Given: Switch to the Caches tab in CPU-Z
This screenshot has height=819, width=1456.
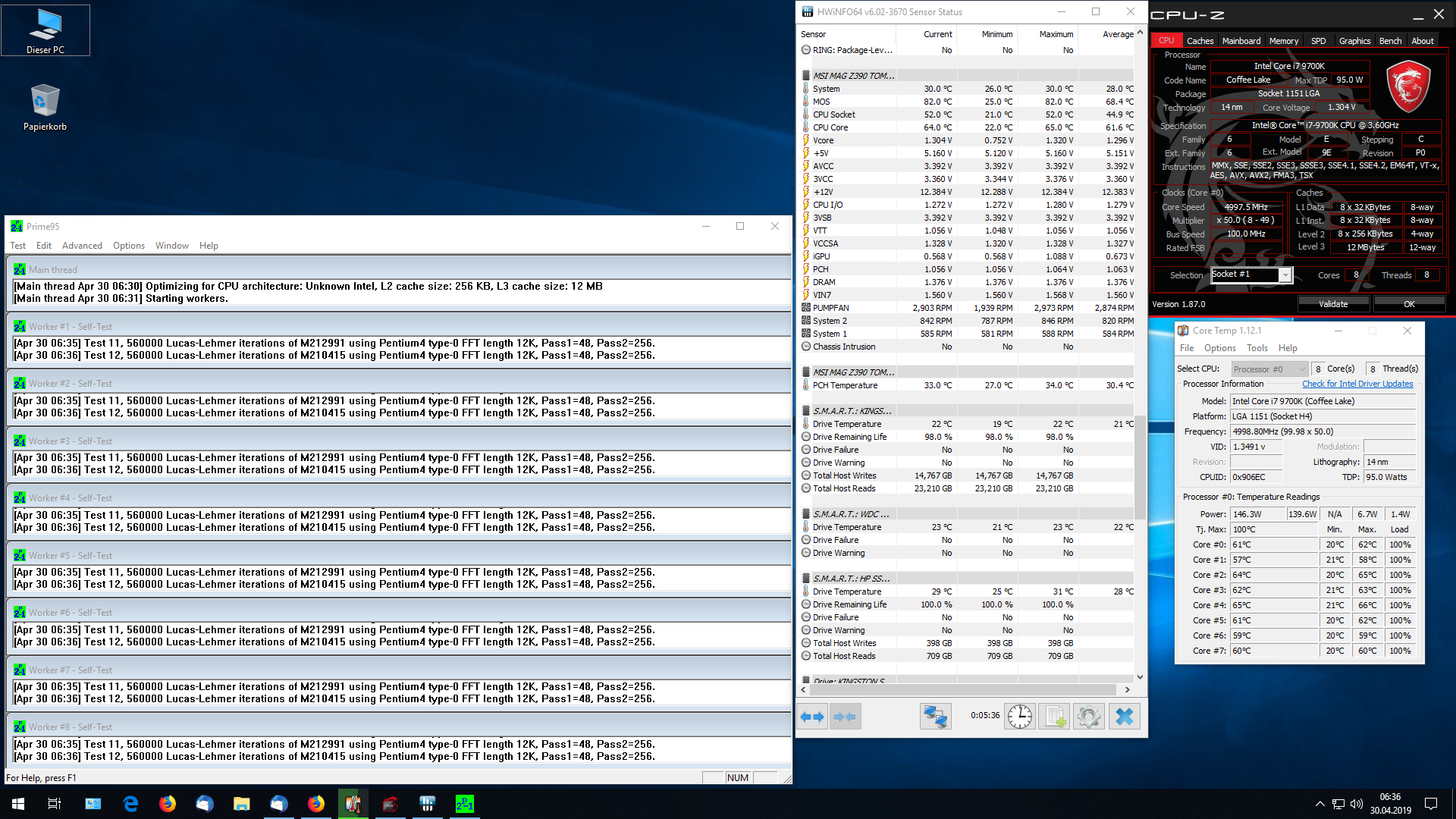Looking at the screenshot, I should (x=1200, y=41).
